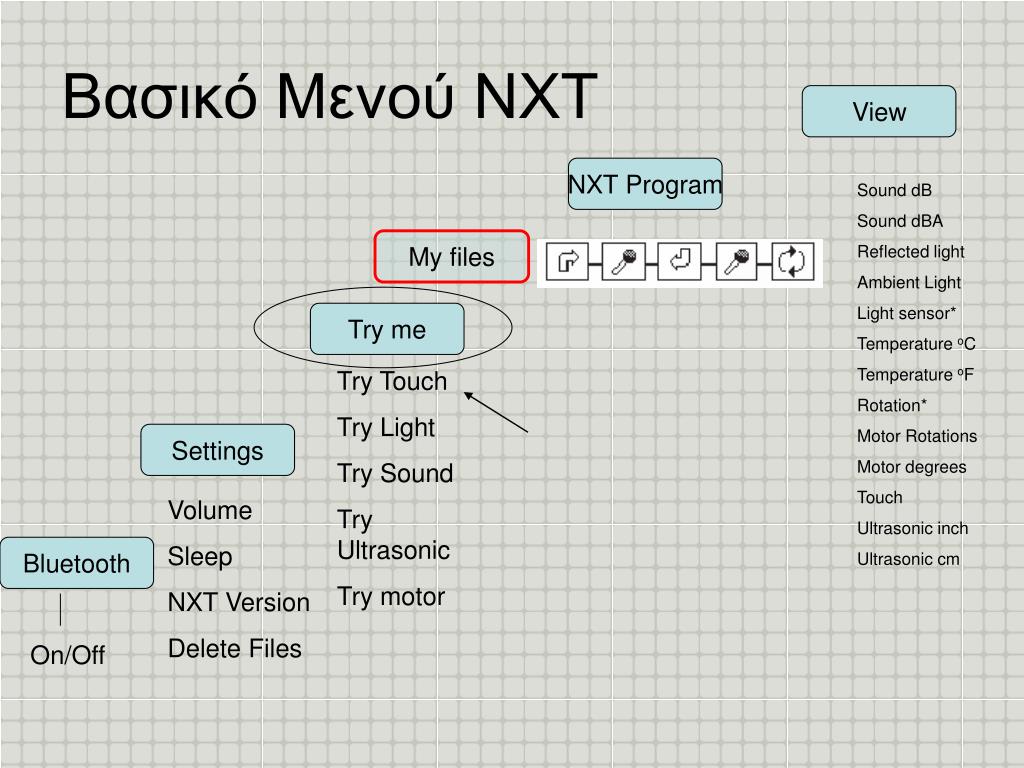
Task: Click the Motor degrees view option
Action: coord(911,467)
